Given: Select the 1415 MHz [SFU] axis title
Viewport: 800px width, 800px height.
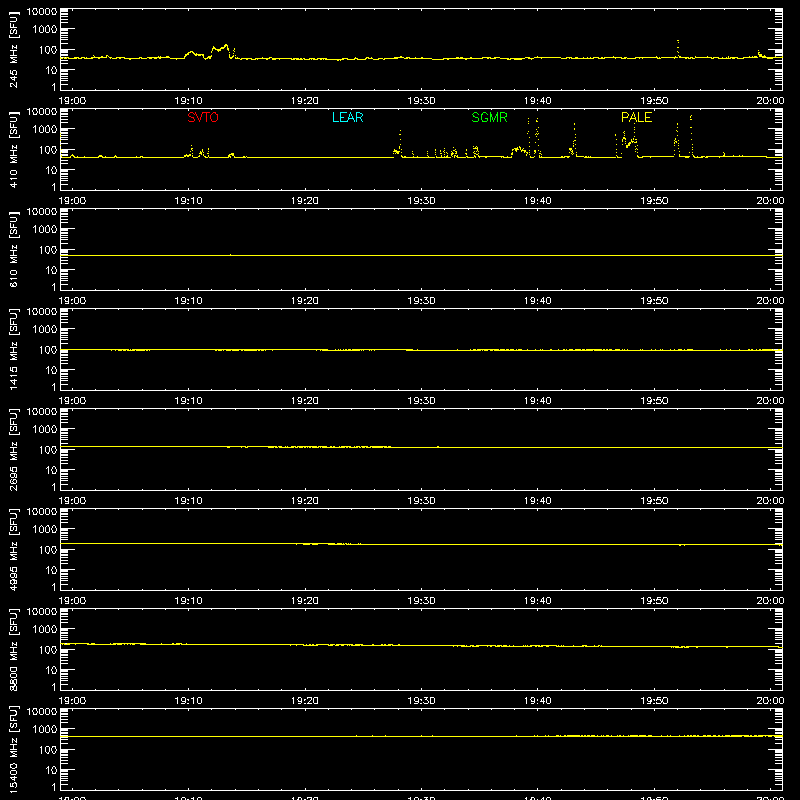Looking at the screenshot, I should pos(14,350).
